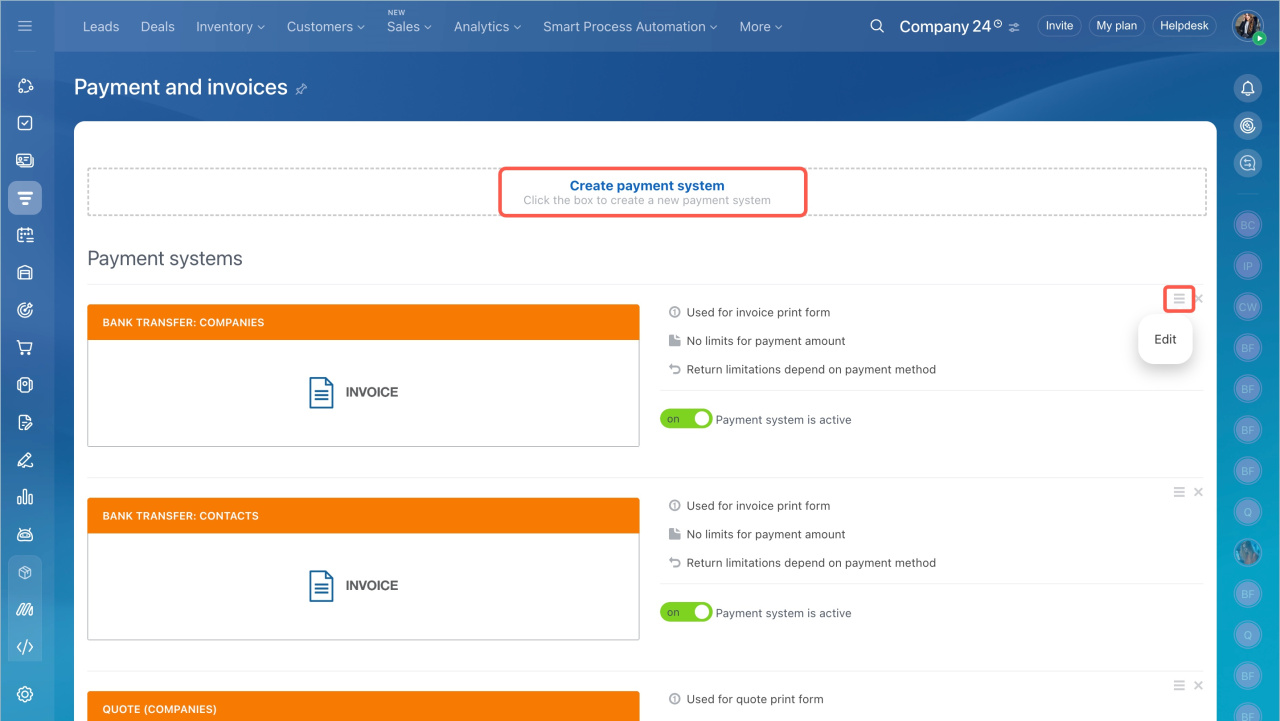Delete the Bank Transfer: Contacts payment system
This screenshot has width=1280, height=721.
(1198, 492)
